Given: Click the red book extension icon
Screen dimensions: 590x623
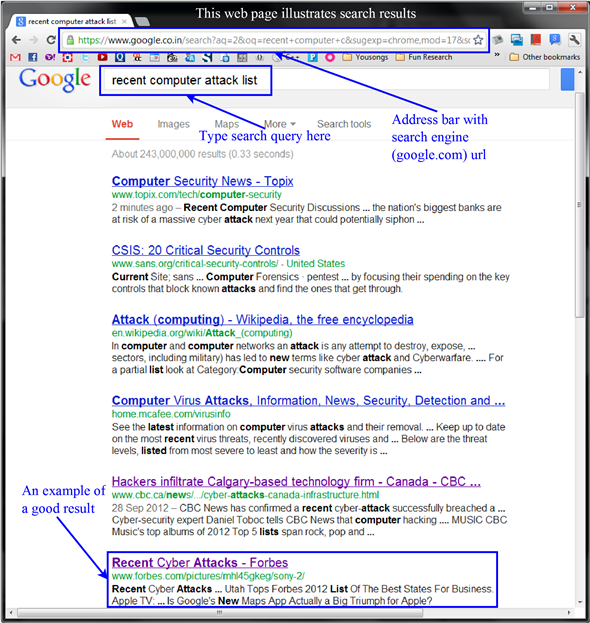Looking at the screenshot, I should pyautogui.click(x=536, y=39).
